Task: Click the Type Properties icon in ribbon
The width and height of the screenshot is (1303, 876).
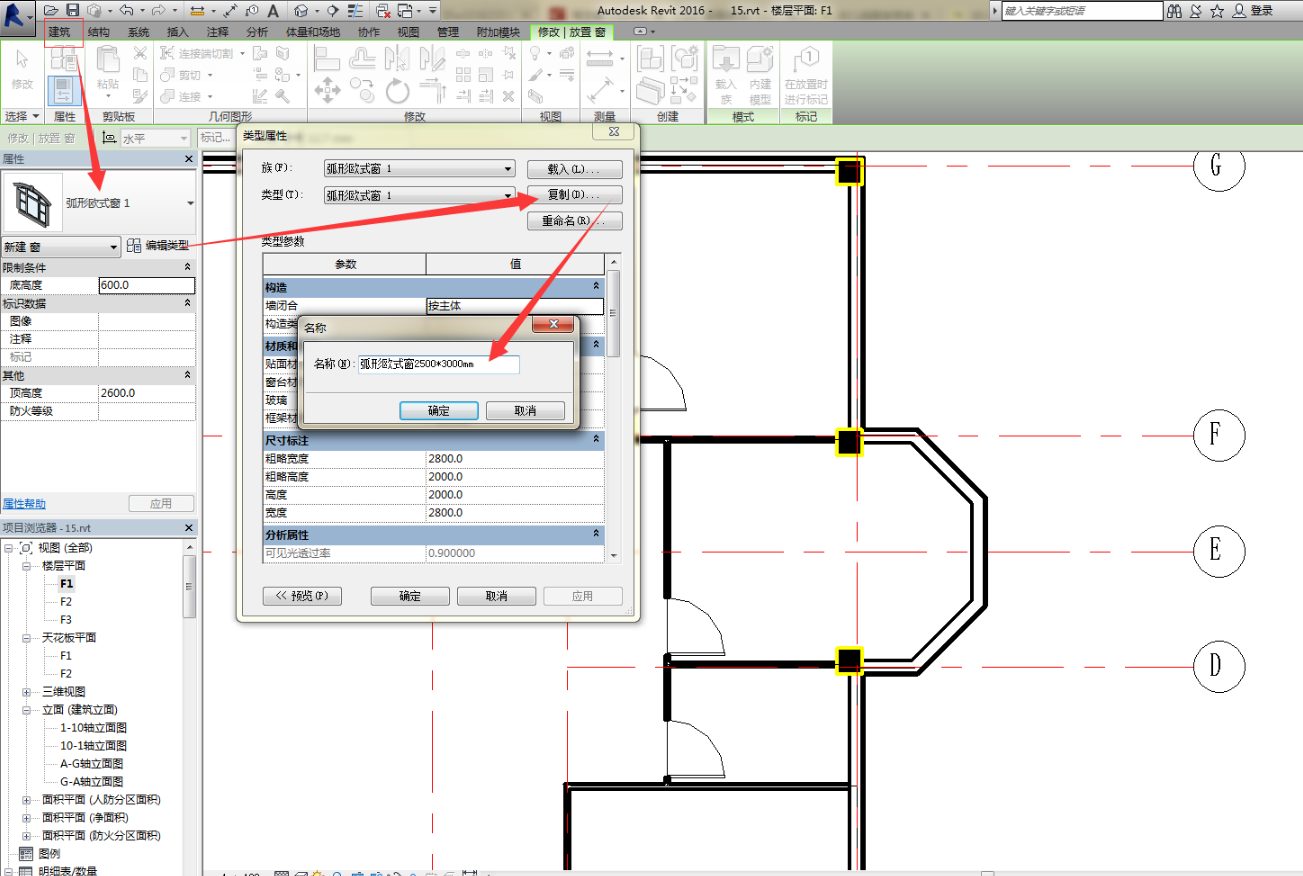Action: [x=64, y=58]
